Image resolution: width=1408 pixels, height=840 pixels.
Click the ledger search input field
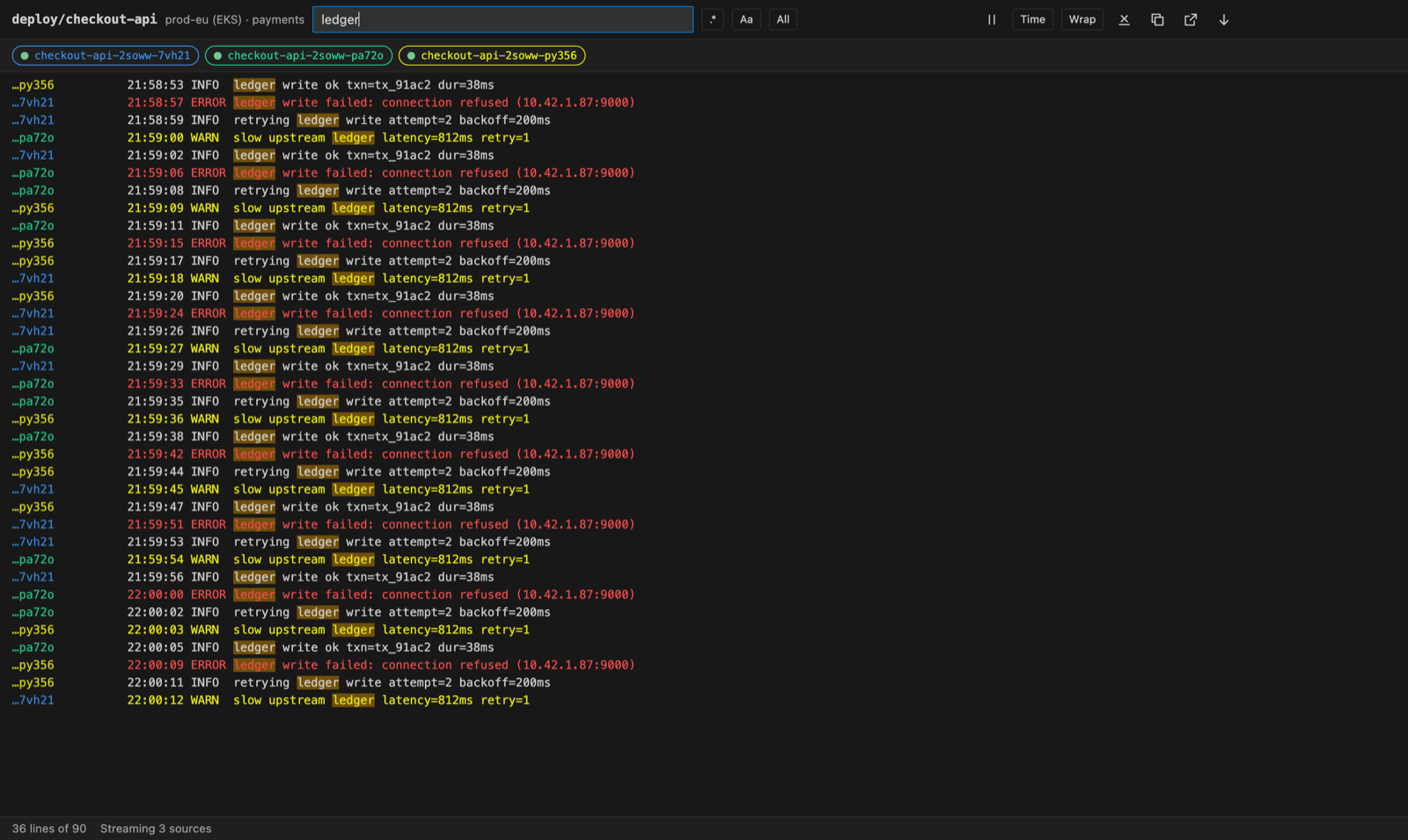[502, 19]
